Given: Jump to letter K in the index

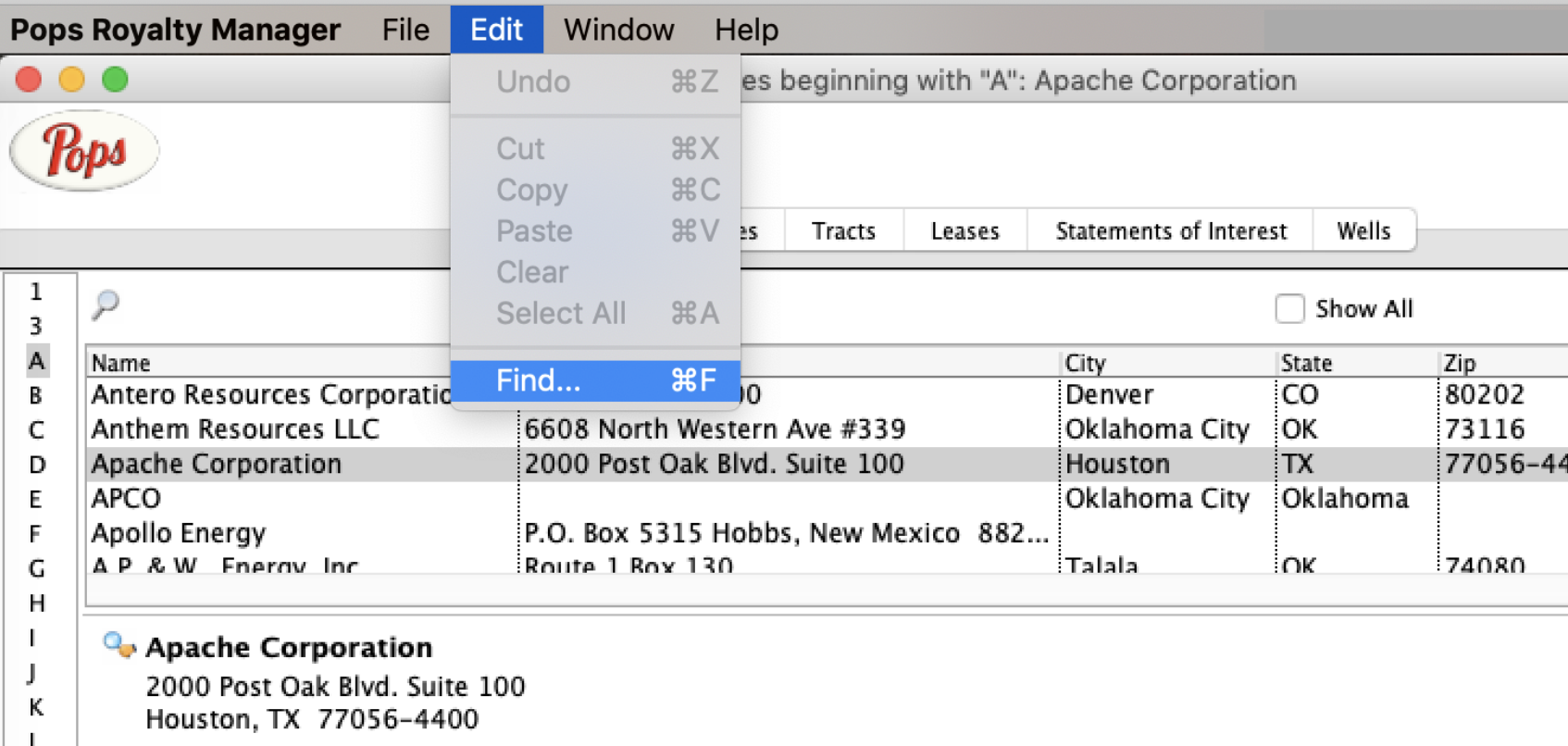Looking at the screenshot, I should [x=36, y=707].
